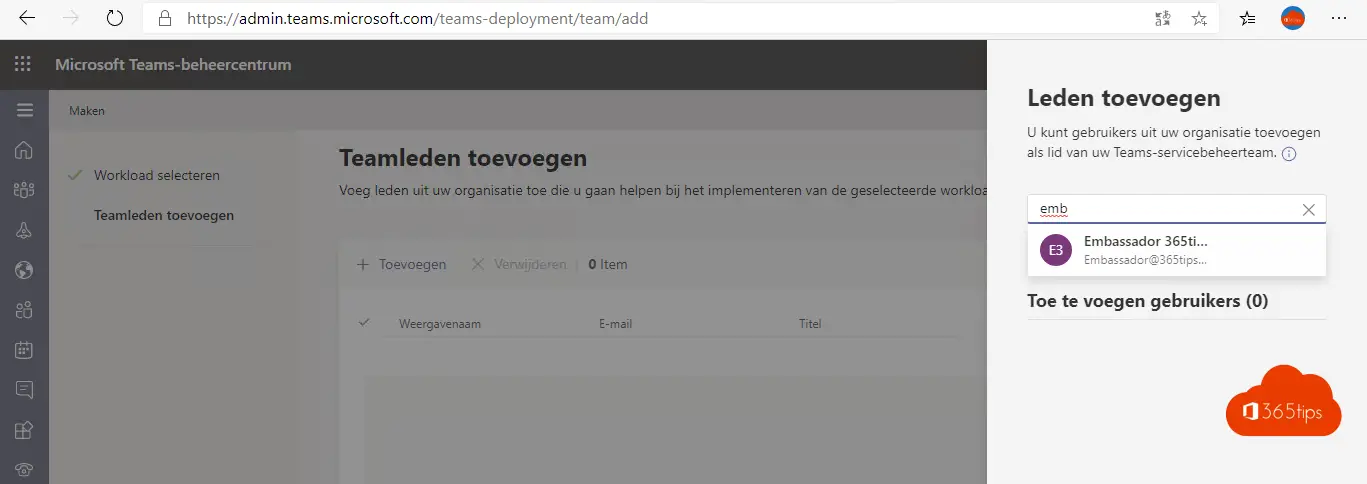Open the Teams management sidebar icon

[24, 190]
